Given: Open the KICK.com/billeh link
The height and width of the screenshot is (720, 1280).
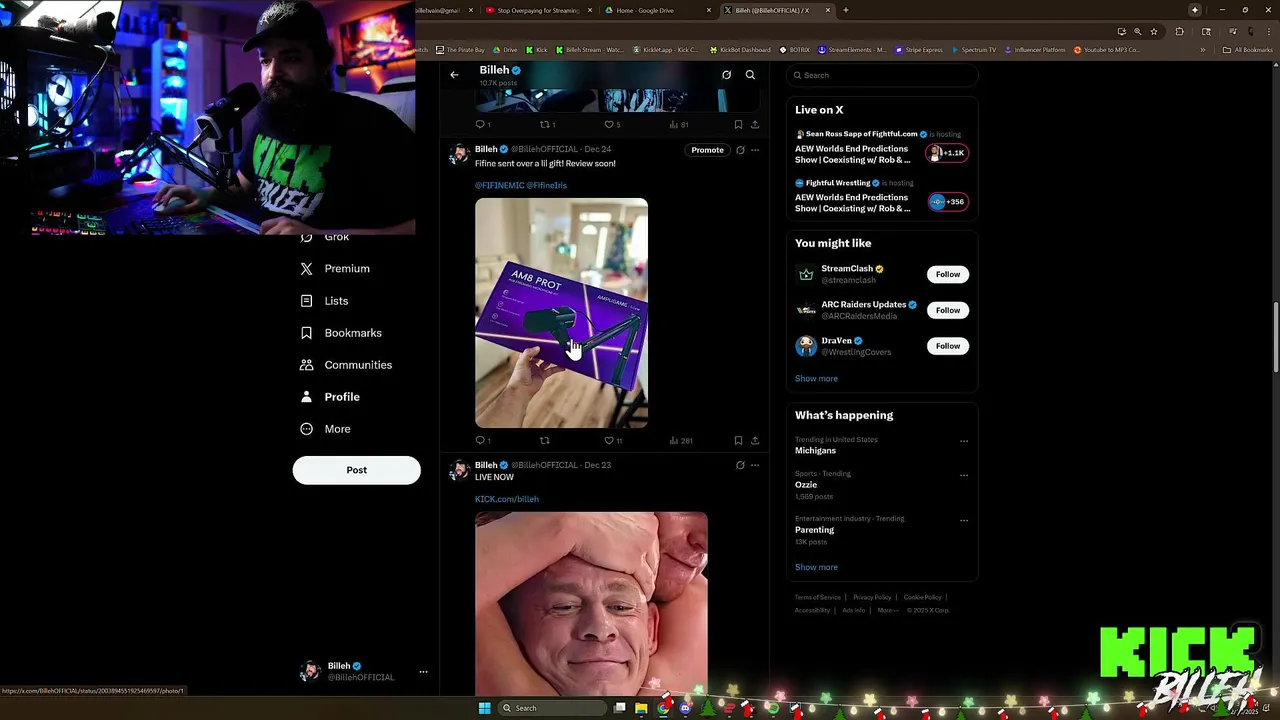Looking at the screenshot, I should click(x=507, y=499).
